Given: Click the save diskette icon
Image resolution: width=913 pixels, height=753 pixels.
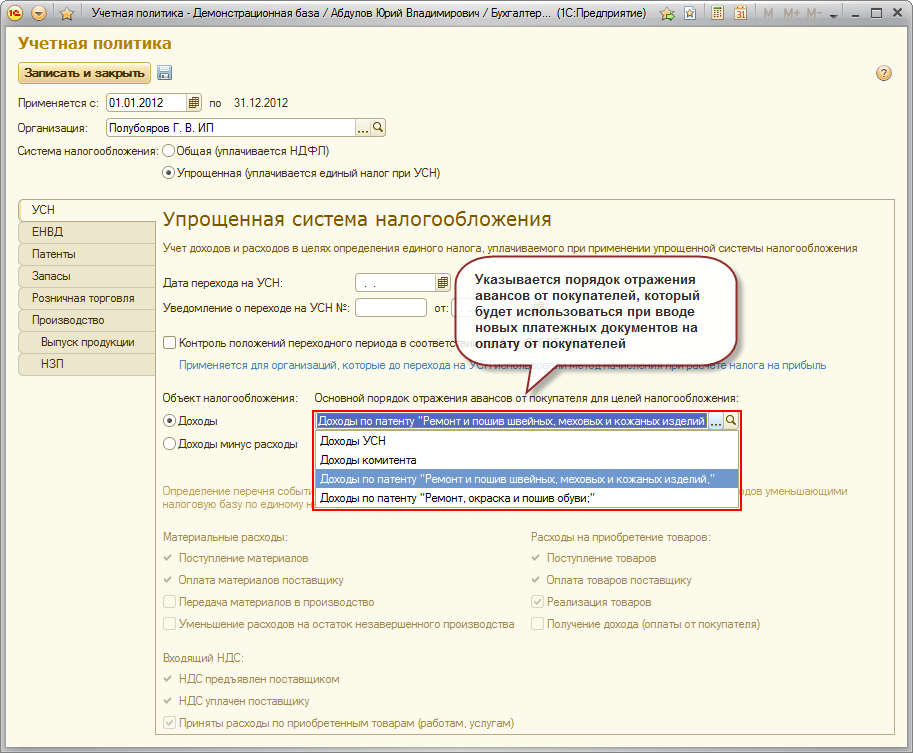Looking at the screenshot, I should coord(164,73).
